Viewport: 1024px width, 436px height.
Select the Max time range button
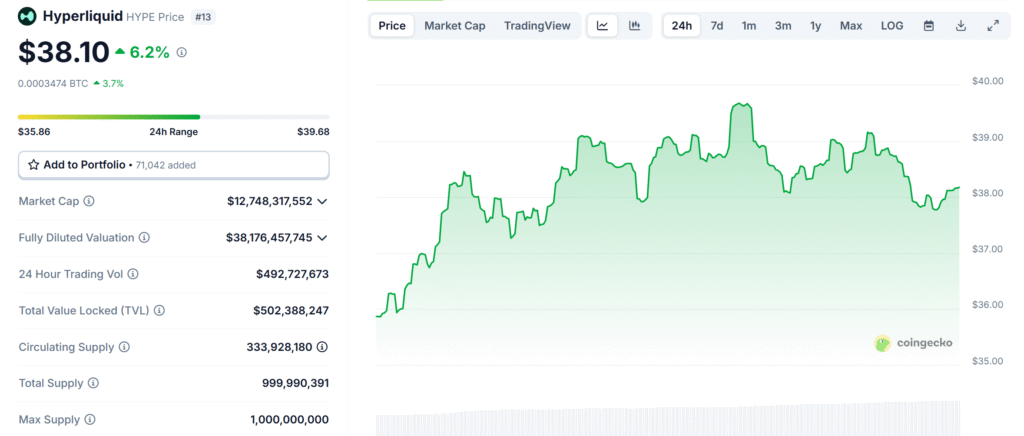pyautogui.click(x=851, y=26)
